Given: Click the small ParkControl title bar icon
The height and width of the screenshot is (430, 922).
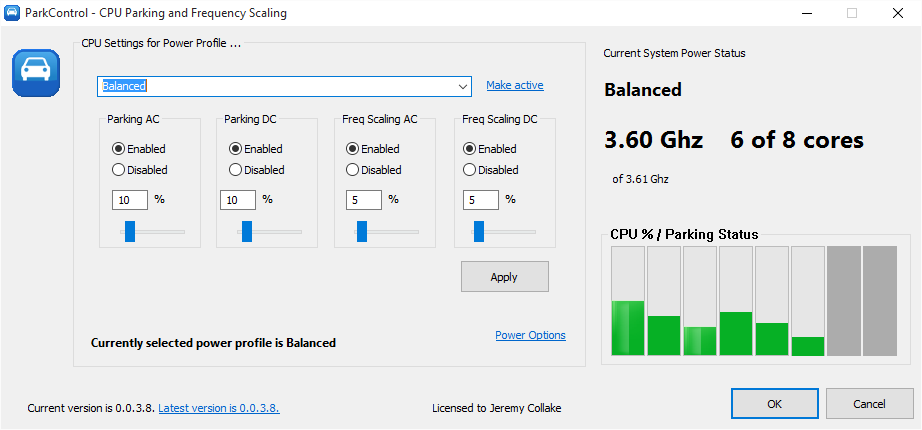Looking at the screenshot, I should (12, 12).
